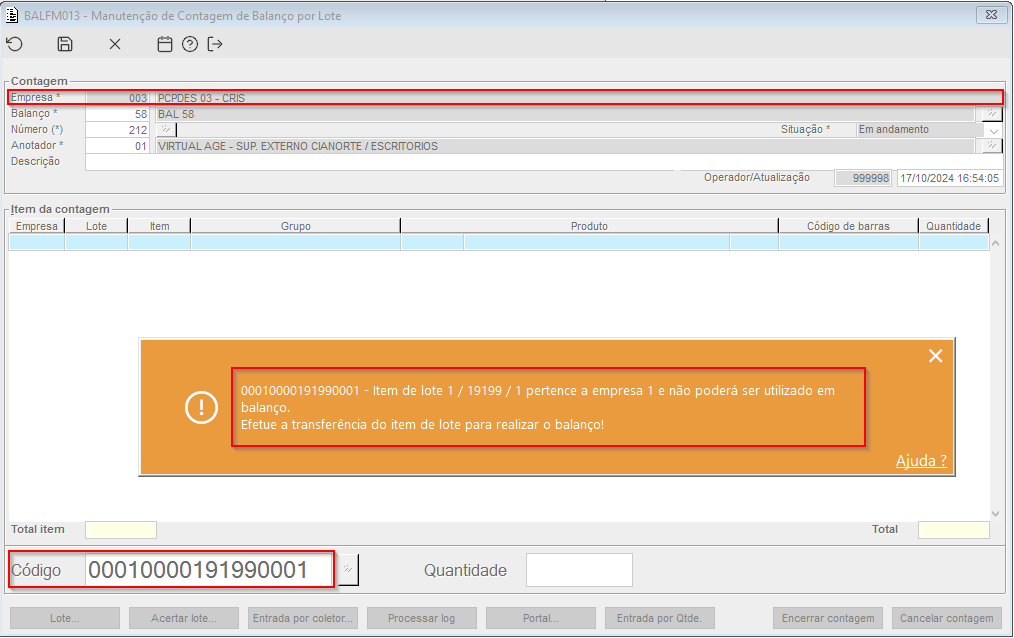Click the Acertar lote... button
Viewport: 1014px width, 638px height.
(184, 618)
